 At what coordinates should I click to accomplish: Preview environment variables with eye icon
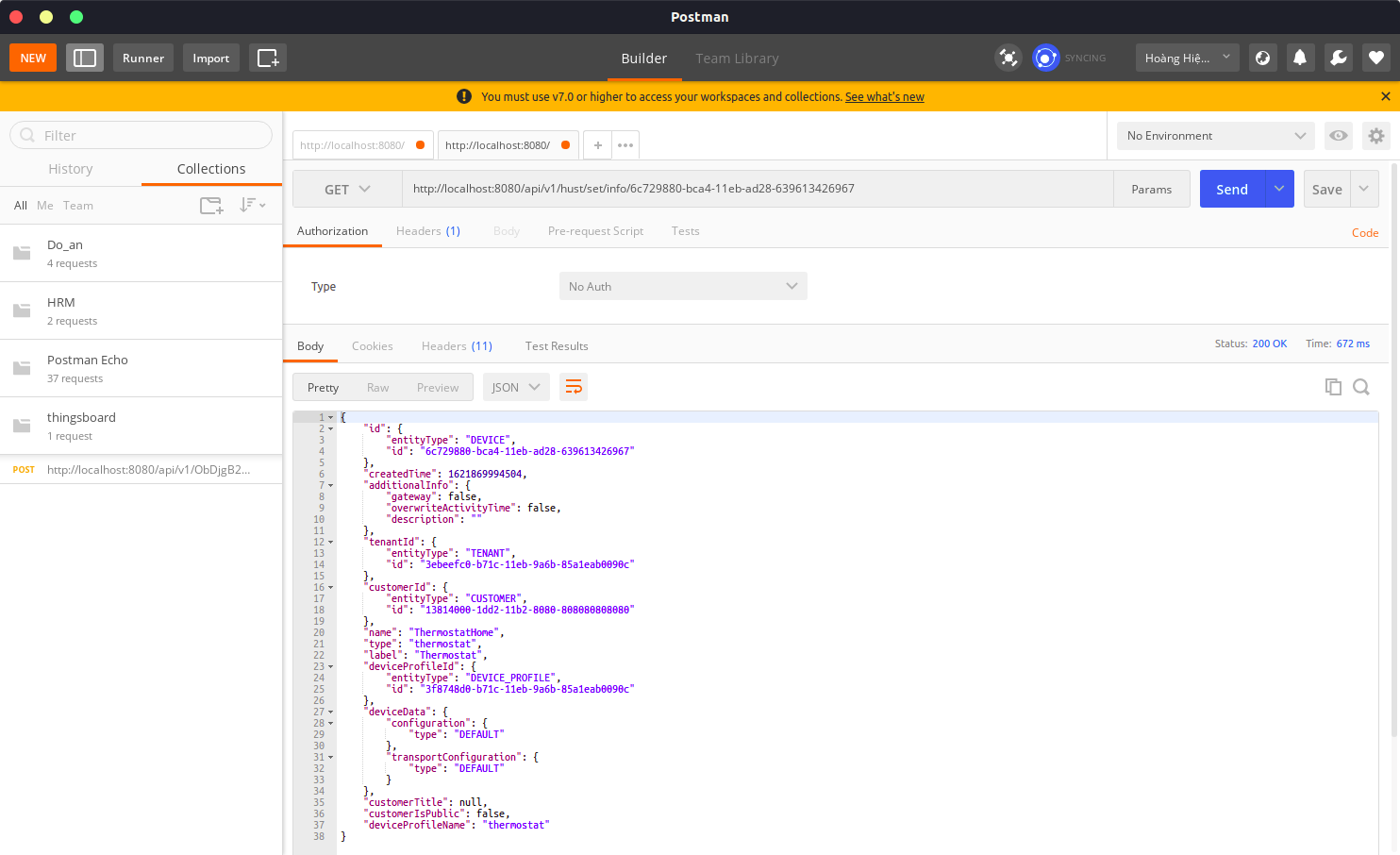point(1338,136)
